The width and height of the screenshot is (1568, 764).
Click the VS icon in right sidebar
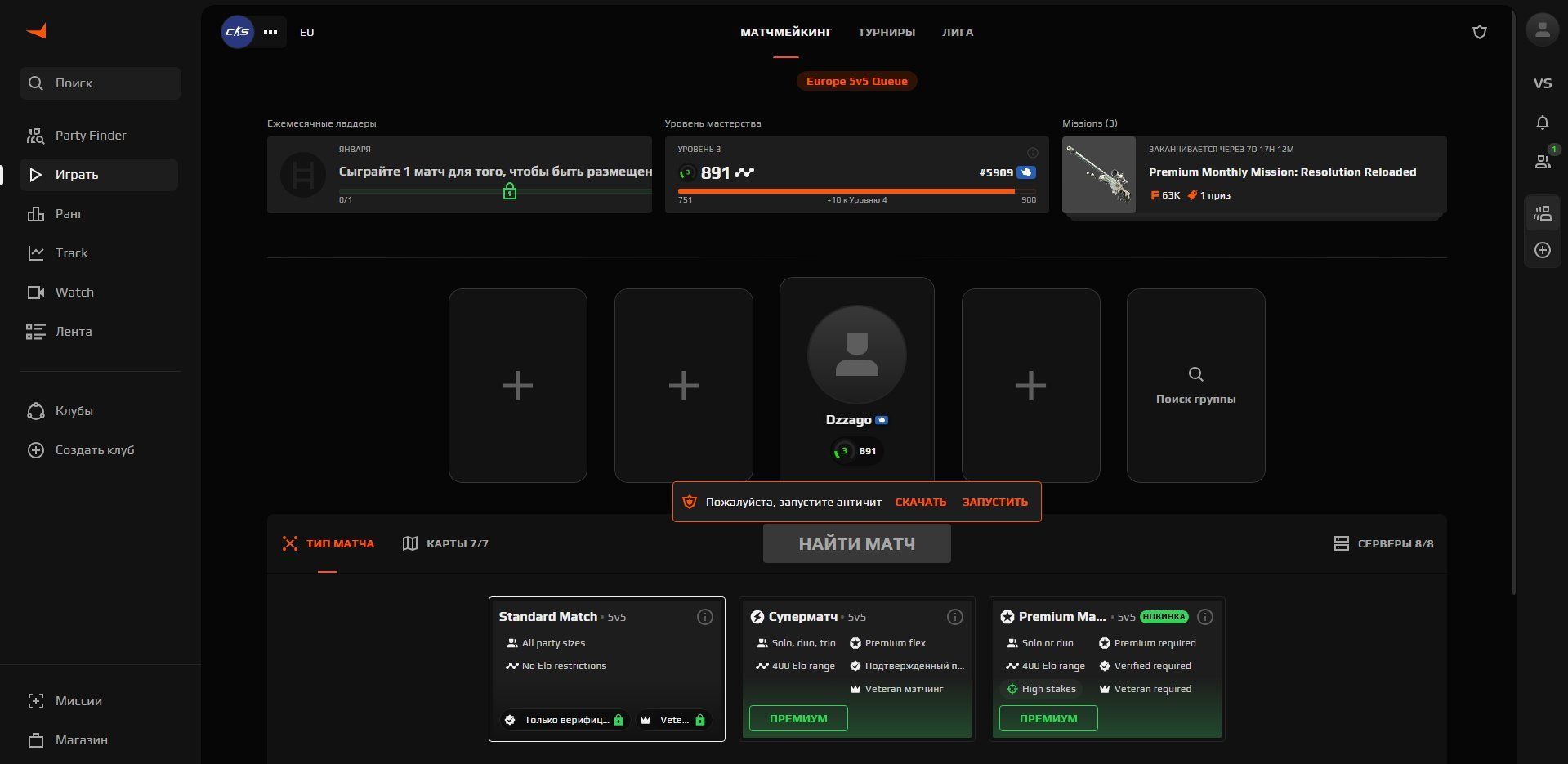[1542, 83]
